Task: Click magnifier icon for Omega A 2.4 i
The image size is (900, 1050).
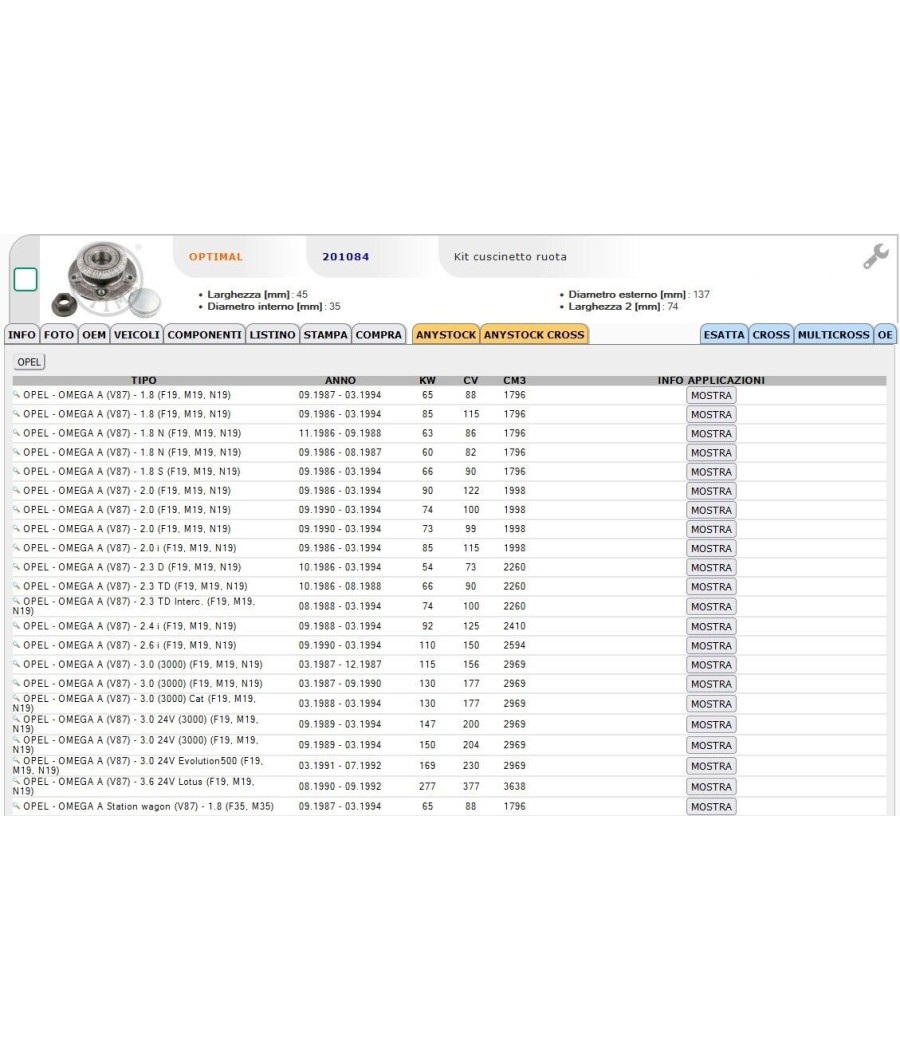Action: 17,625
